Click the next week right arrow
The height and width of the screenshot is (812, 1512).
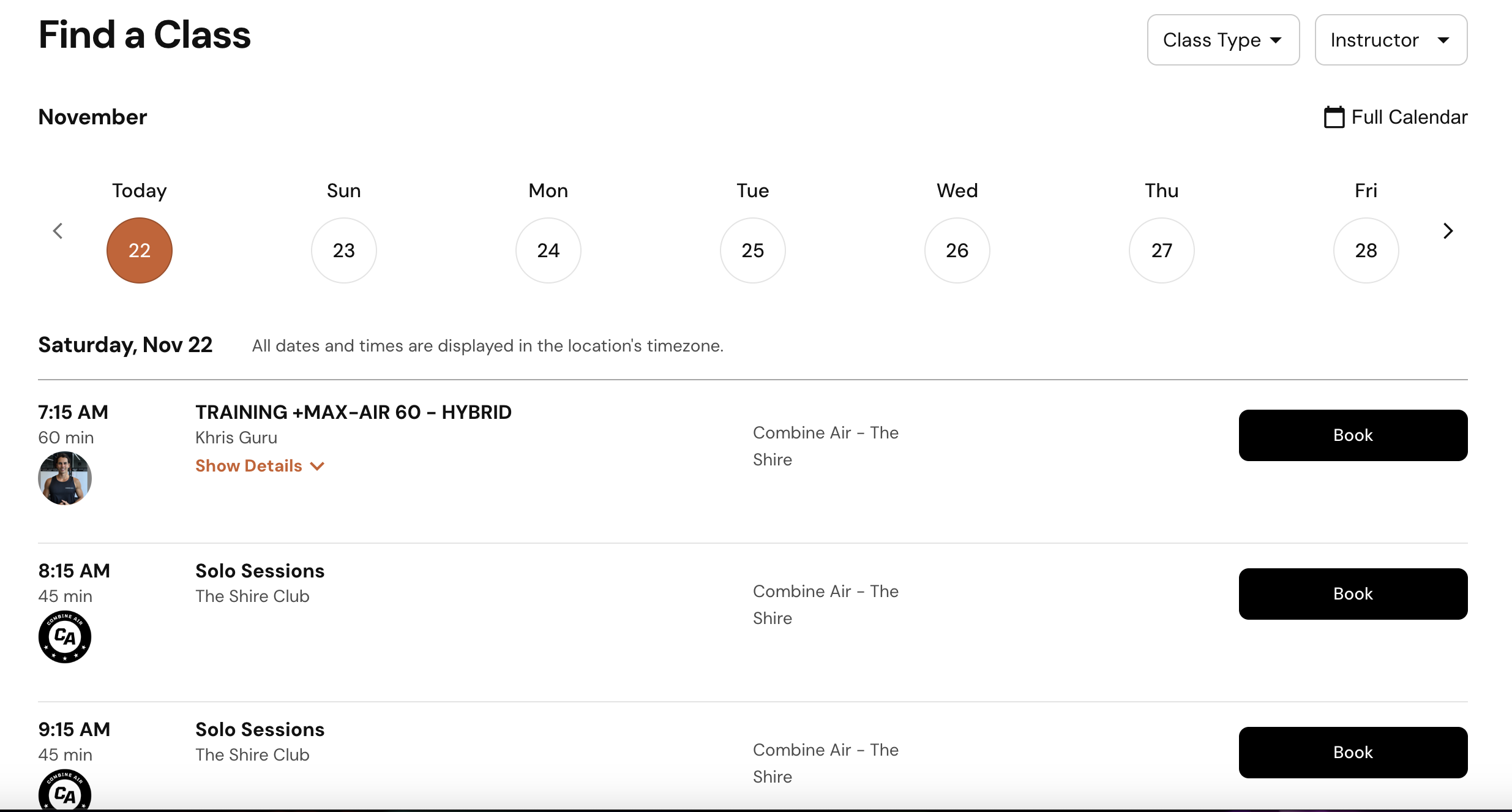1448,231
